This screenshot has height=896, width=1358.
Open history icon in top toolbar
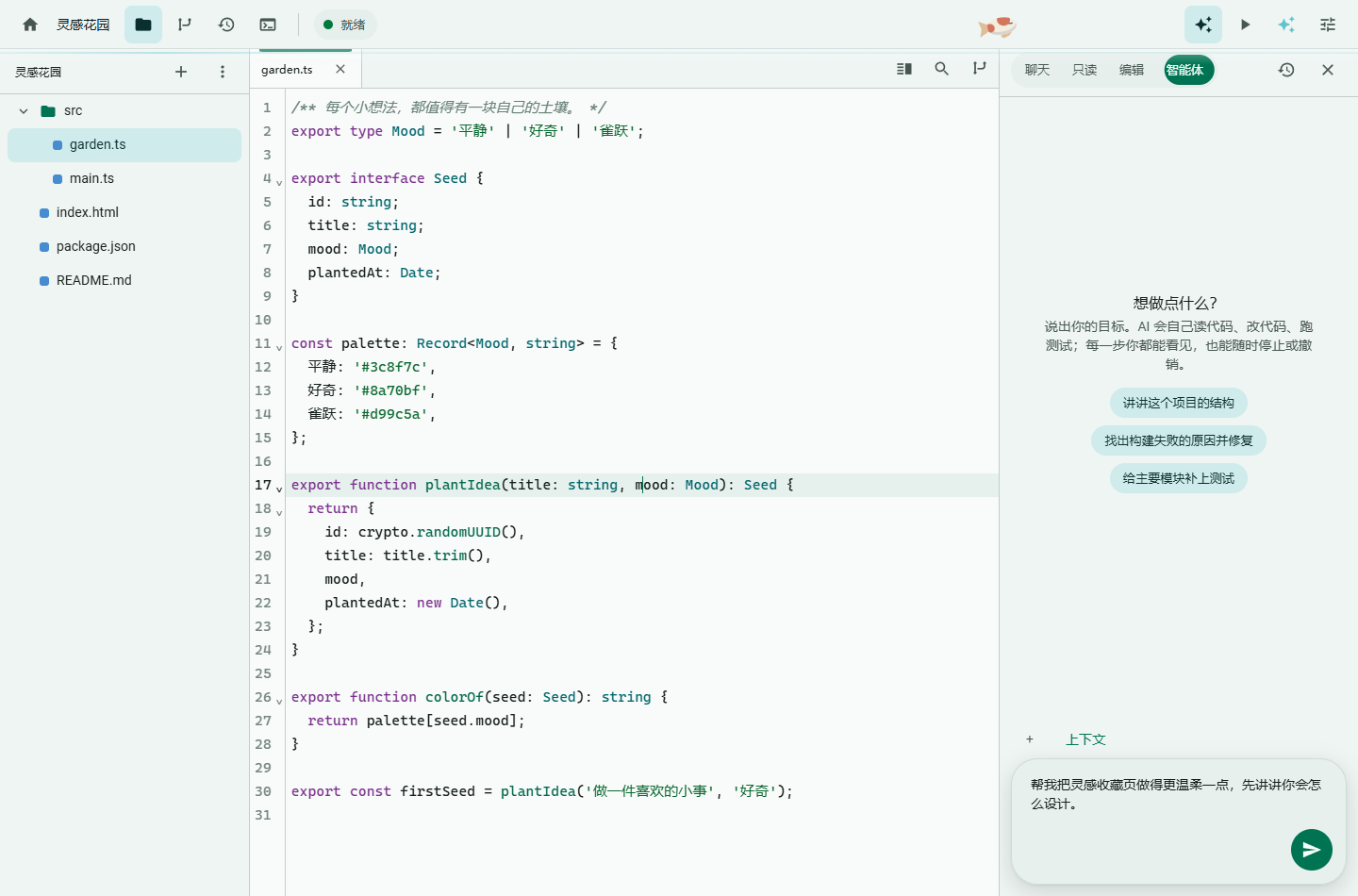pos(226,25)
